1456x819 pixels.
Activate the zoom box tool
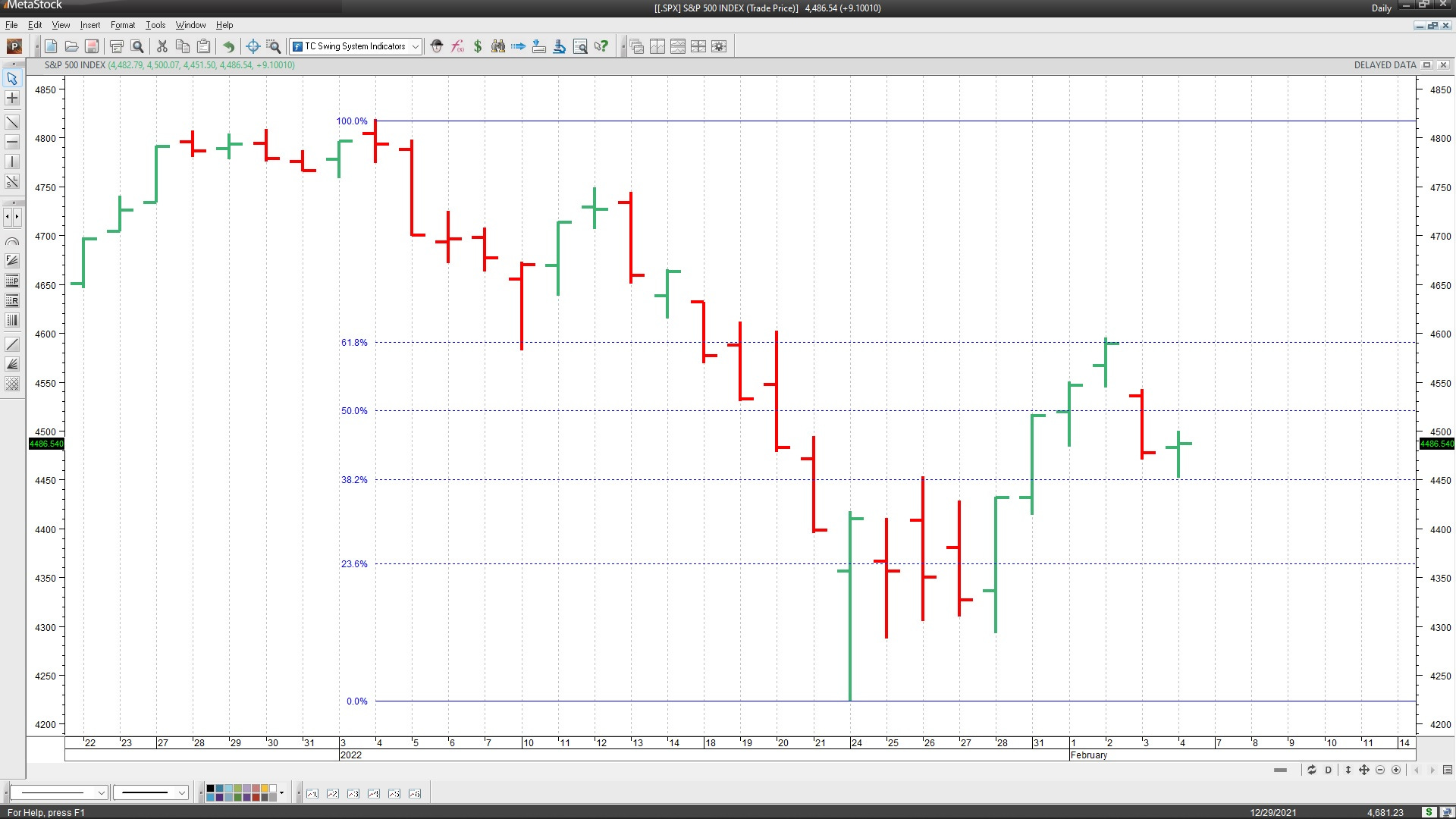coord(274,46)
